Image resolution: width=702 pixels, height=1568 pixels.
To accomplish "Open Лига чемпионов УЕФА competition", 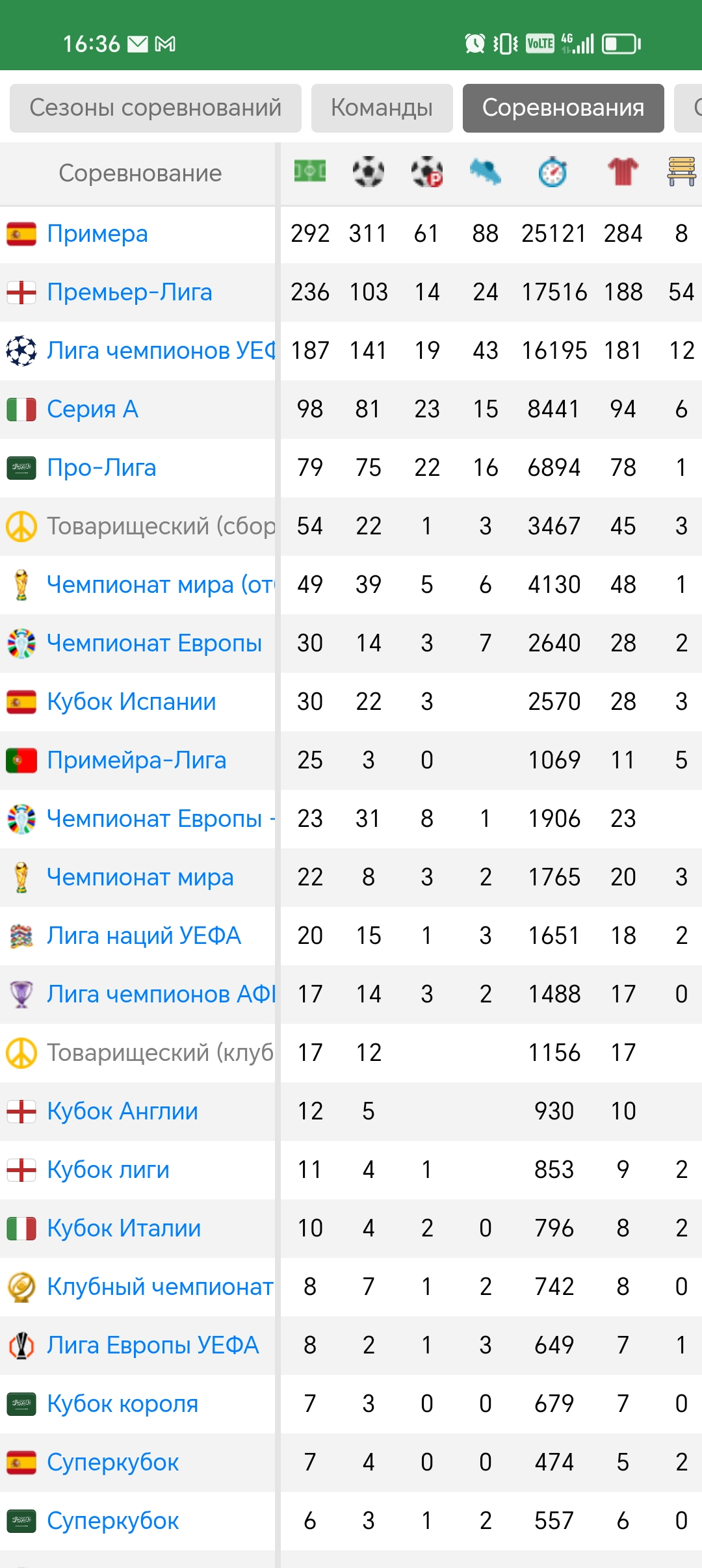I will pyautogui.click(x=161, y=351).
